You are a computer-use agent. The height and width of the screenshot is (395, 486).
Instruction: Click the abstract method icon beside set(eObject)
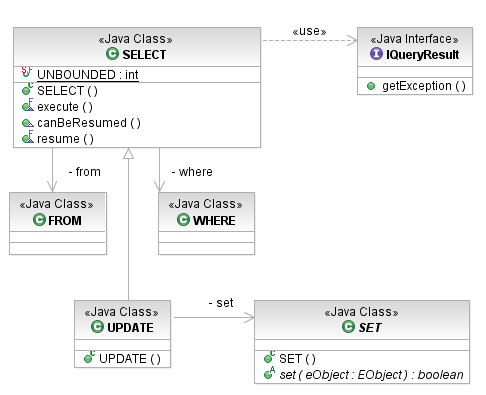tap(269, 373)
